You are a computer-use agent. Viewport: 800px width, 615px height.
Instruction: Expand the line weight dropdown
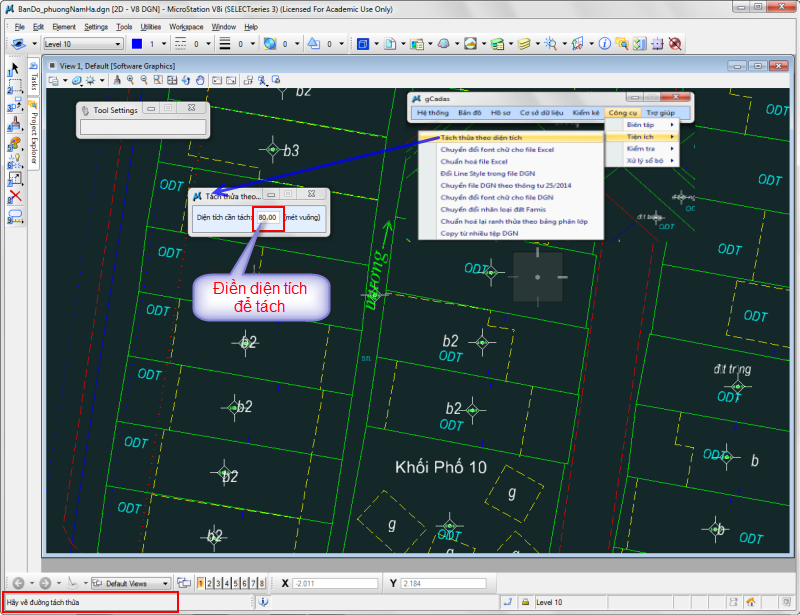[x=252, y=44]
